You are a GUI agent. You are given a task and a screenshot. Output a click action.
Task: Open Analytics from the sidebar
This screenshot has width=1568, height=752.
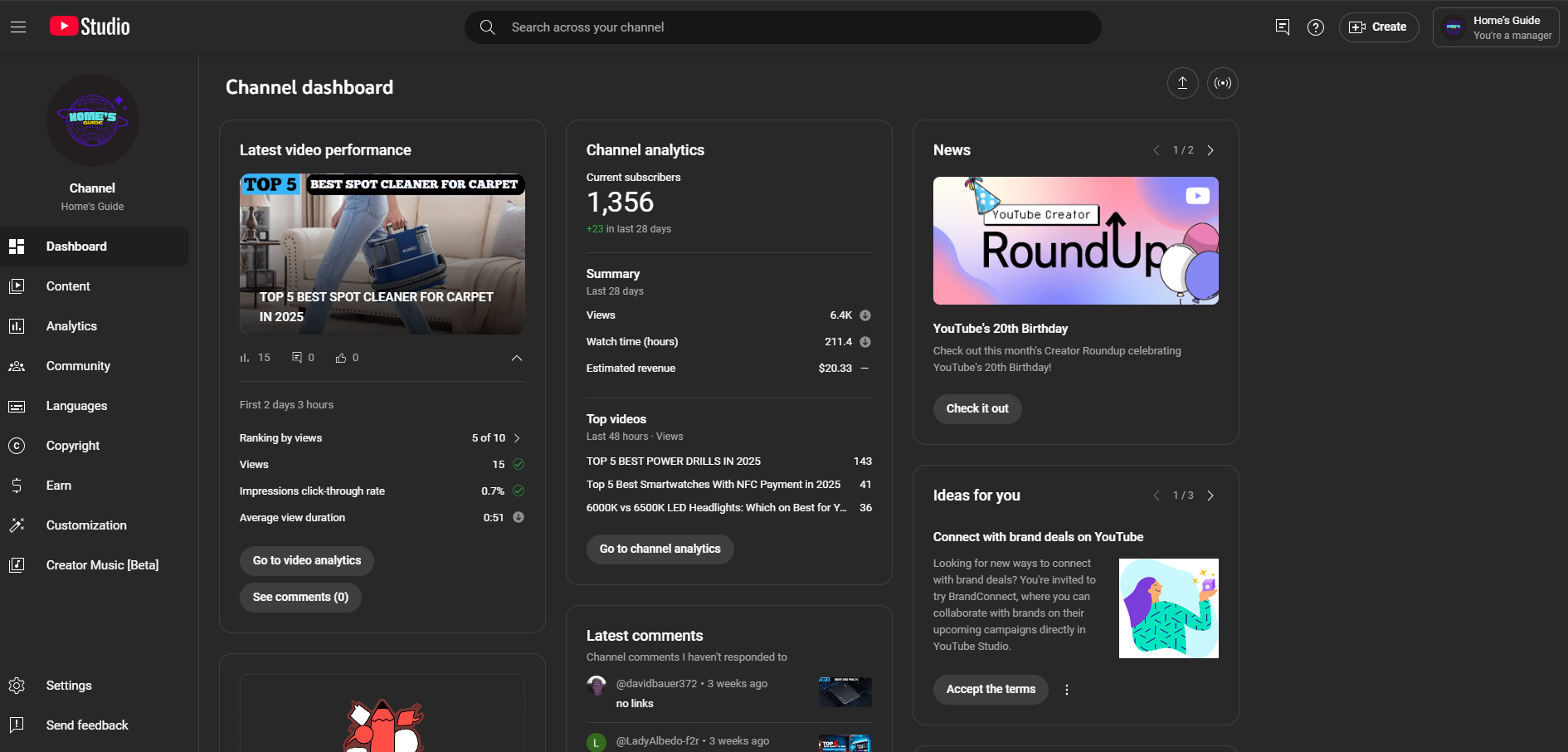95,326
